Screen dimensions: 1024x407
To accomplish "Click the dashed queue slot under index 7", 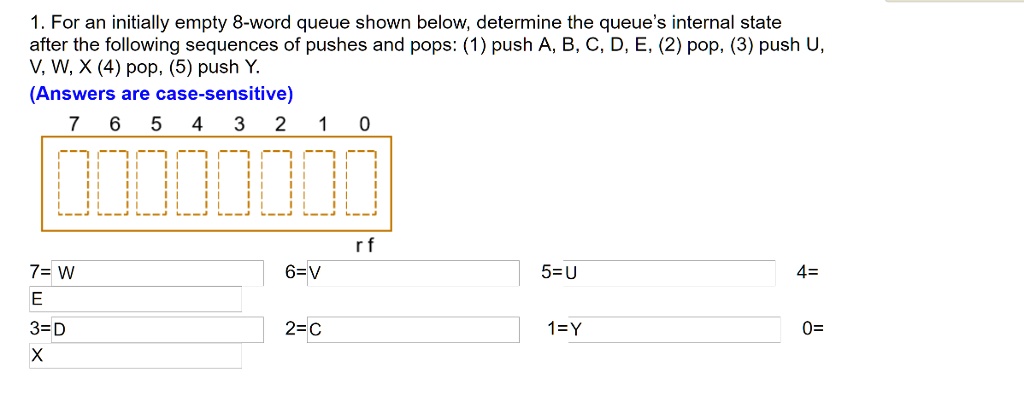I will (74, 183).
